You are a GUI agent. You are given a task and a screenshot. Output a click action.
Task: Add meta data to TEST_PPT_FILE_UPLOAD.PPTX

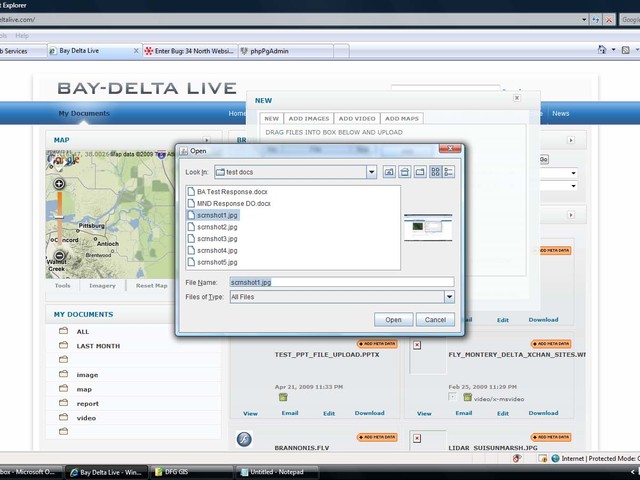click(x=377, y=344)
